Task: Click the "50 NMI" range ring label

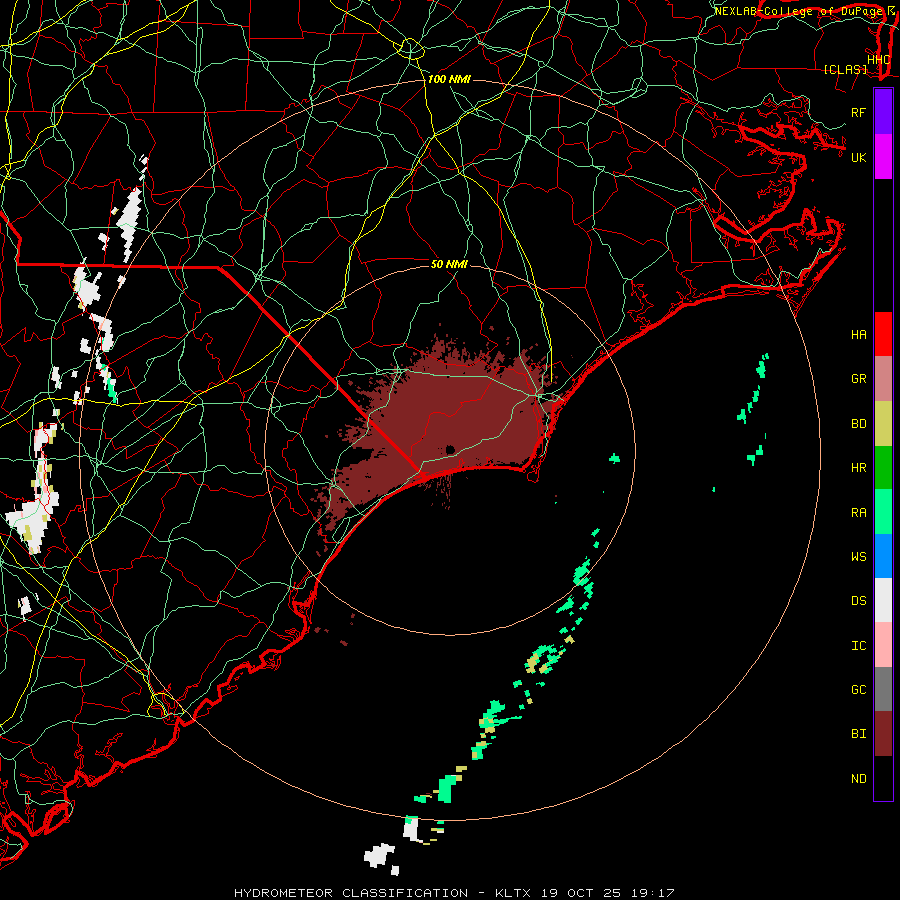Action: 449,264
